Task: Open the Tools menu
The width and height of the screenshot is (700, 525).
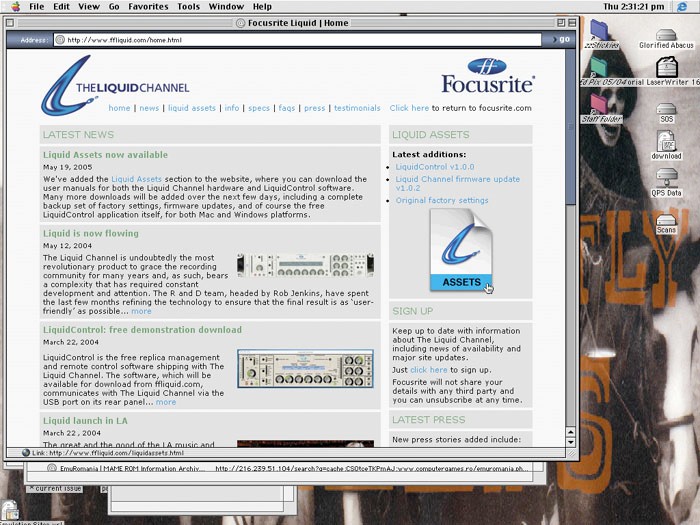Action: coord(188,7)
